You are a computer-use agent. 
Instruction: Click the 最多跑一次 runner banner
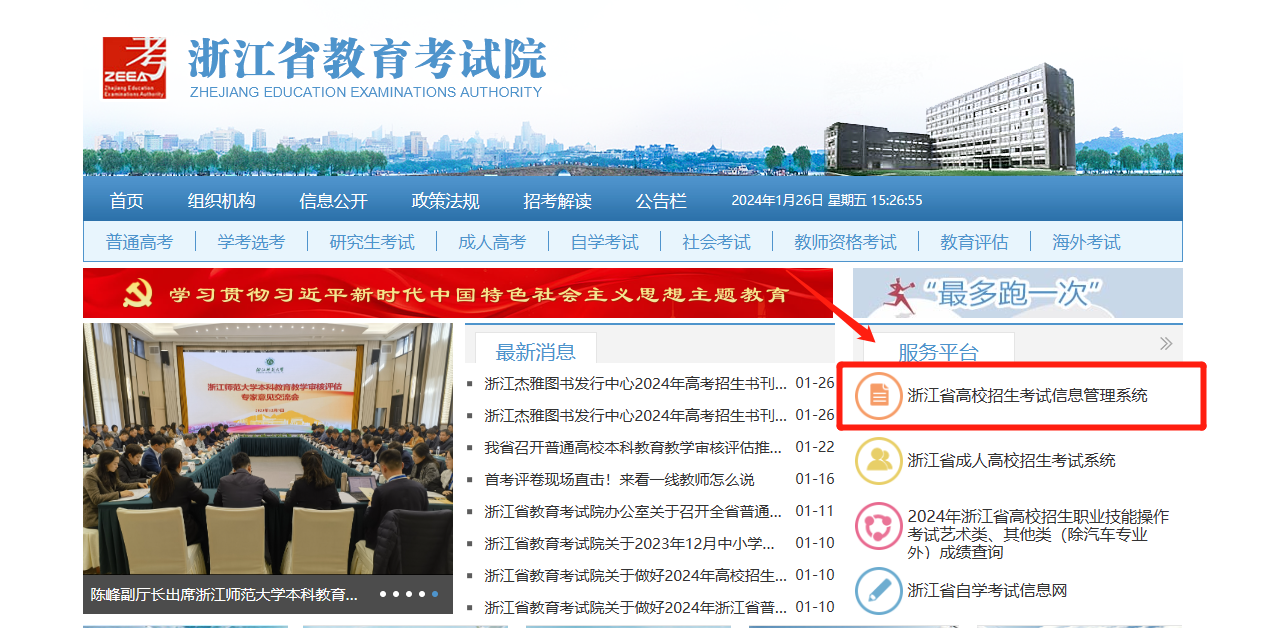(x=1017, y=293)
